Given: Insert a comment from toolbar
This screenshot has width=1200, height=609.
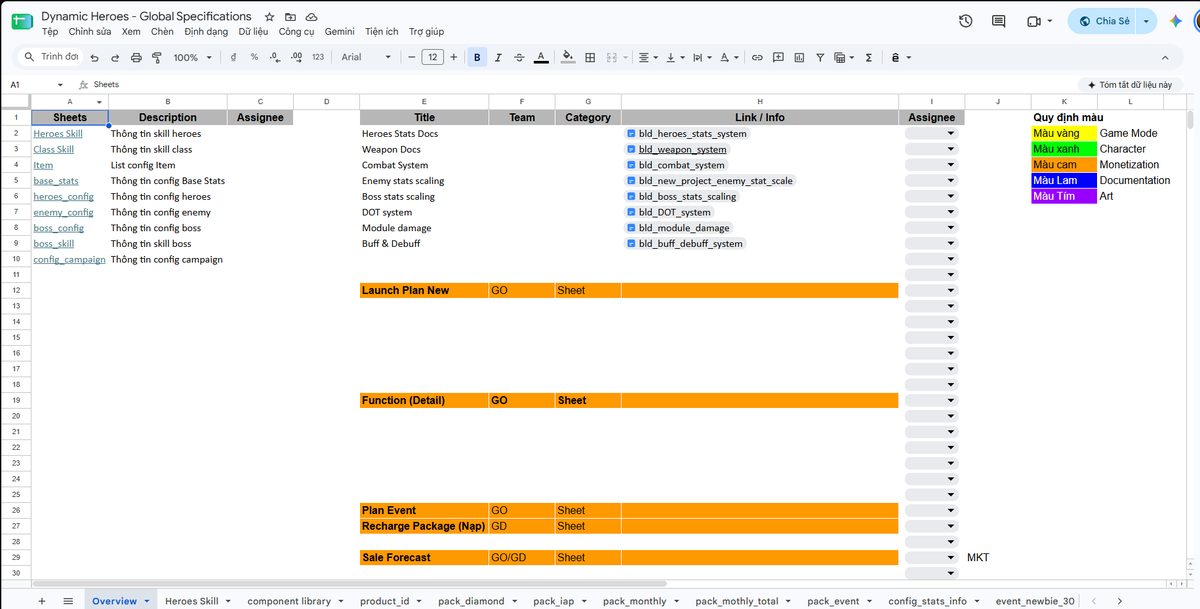Looking at the screenshot, I should [778, 58].
